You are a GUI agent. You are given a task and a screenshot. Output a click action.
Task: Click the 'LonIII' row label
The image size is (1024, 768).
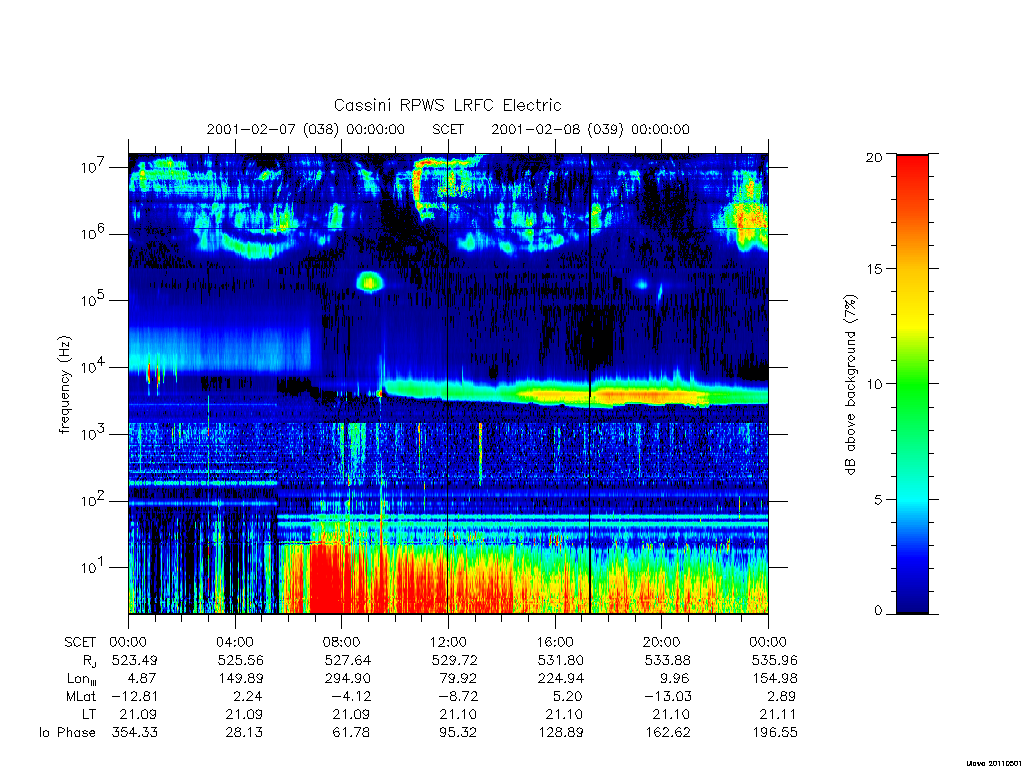pos(82,679)
